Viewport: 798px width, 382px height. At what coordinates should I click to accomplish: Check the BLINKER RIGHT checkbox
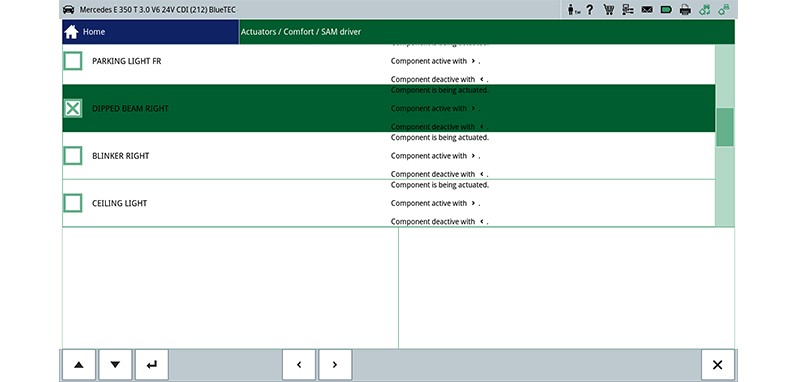pyautogui.click(x=73, y=156)
